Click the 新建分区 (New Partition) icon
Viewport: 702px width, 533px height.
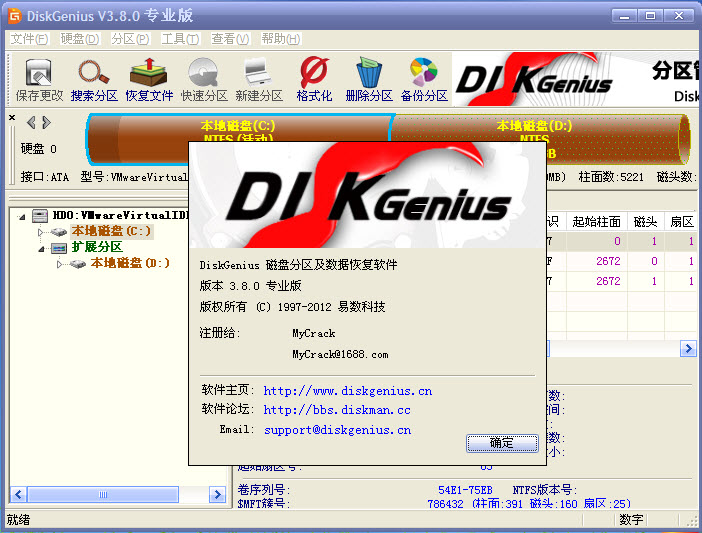(259, 79)
